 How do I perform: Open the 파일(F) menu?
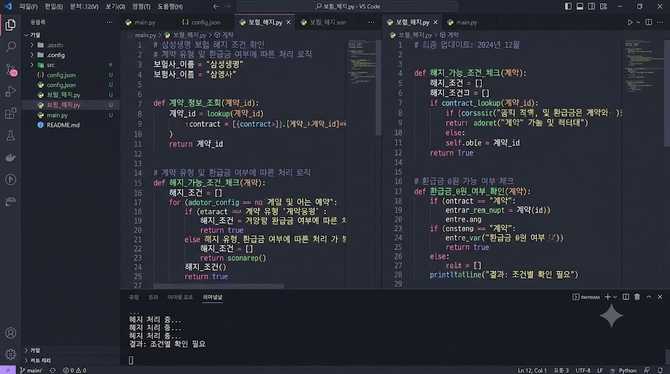pyautogui.click(x=28, y=6)
